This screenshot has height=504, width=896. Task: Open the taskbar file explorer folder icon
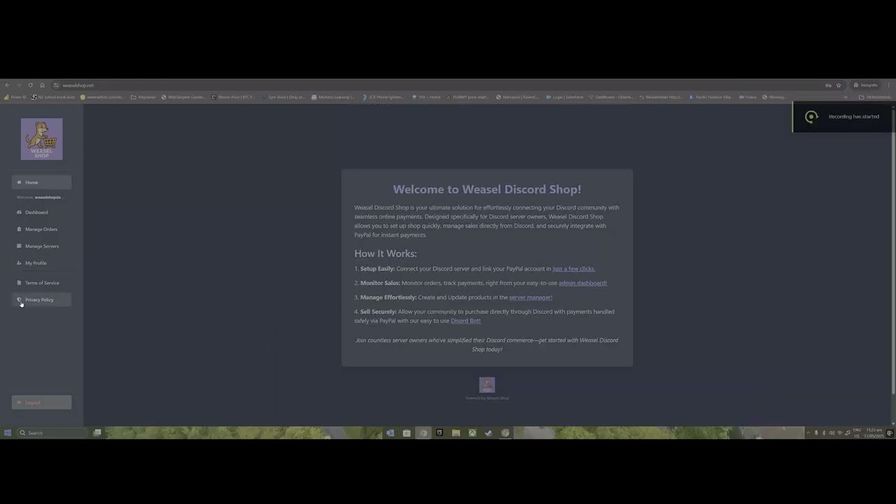[456, 433]
